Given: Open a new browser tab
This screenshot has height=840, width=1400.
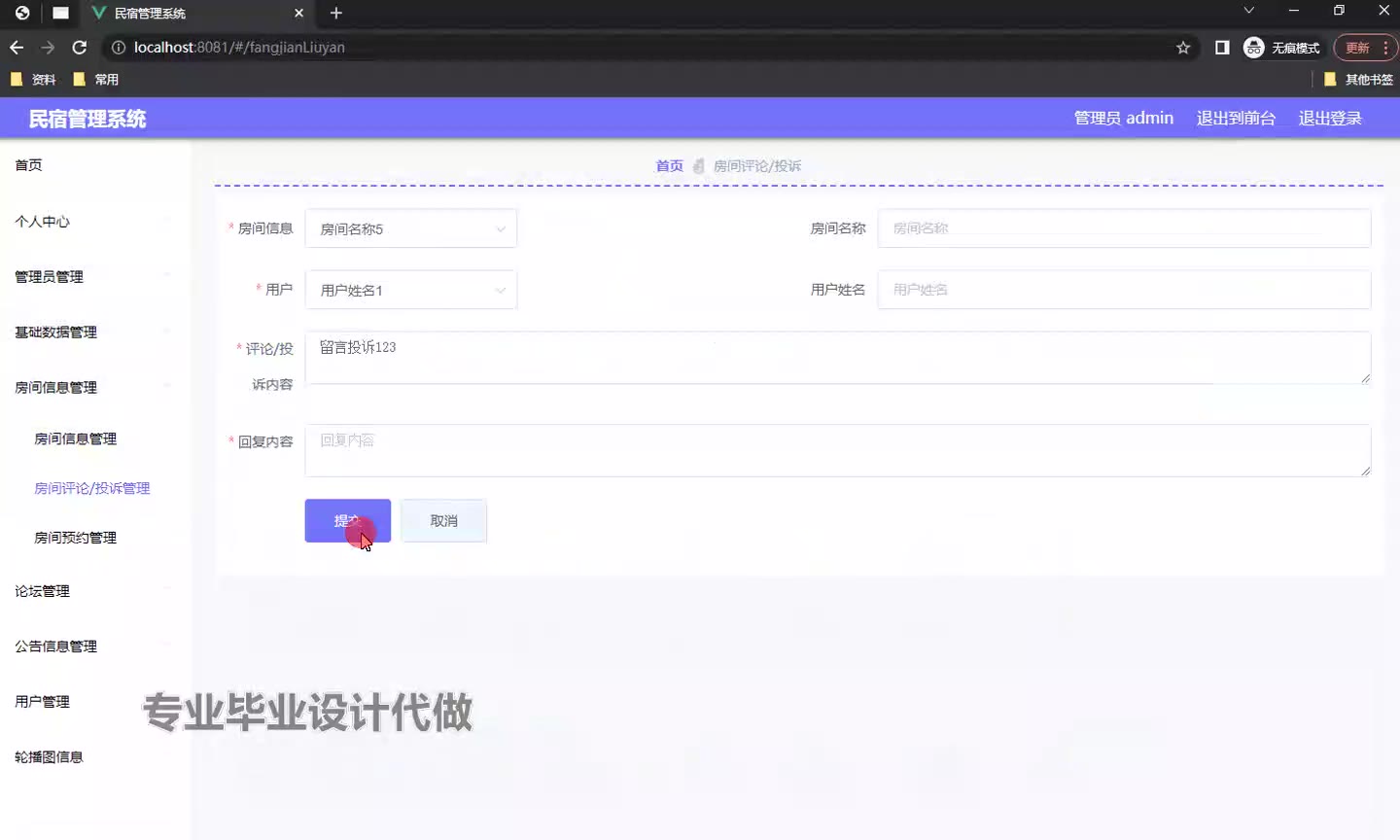Looking at the screenshot, I should pyautogui.click(x=336, y=13).
